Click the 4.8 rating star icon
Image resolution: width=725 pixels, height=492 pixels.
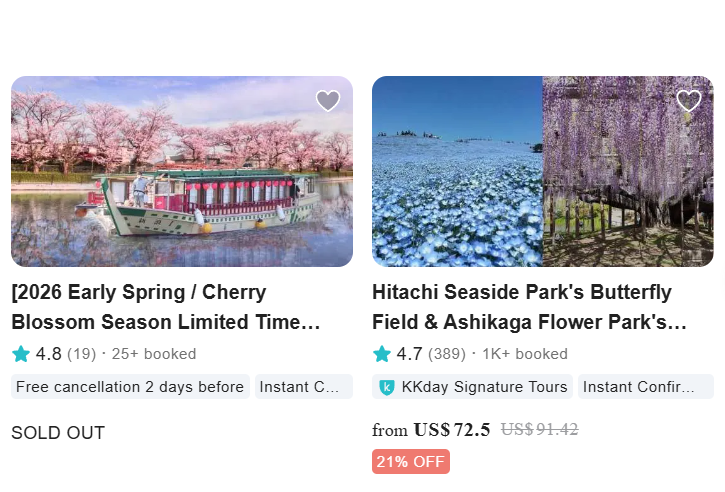(21, 354)
